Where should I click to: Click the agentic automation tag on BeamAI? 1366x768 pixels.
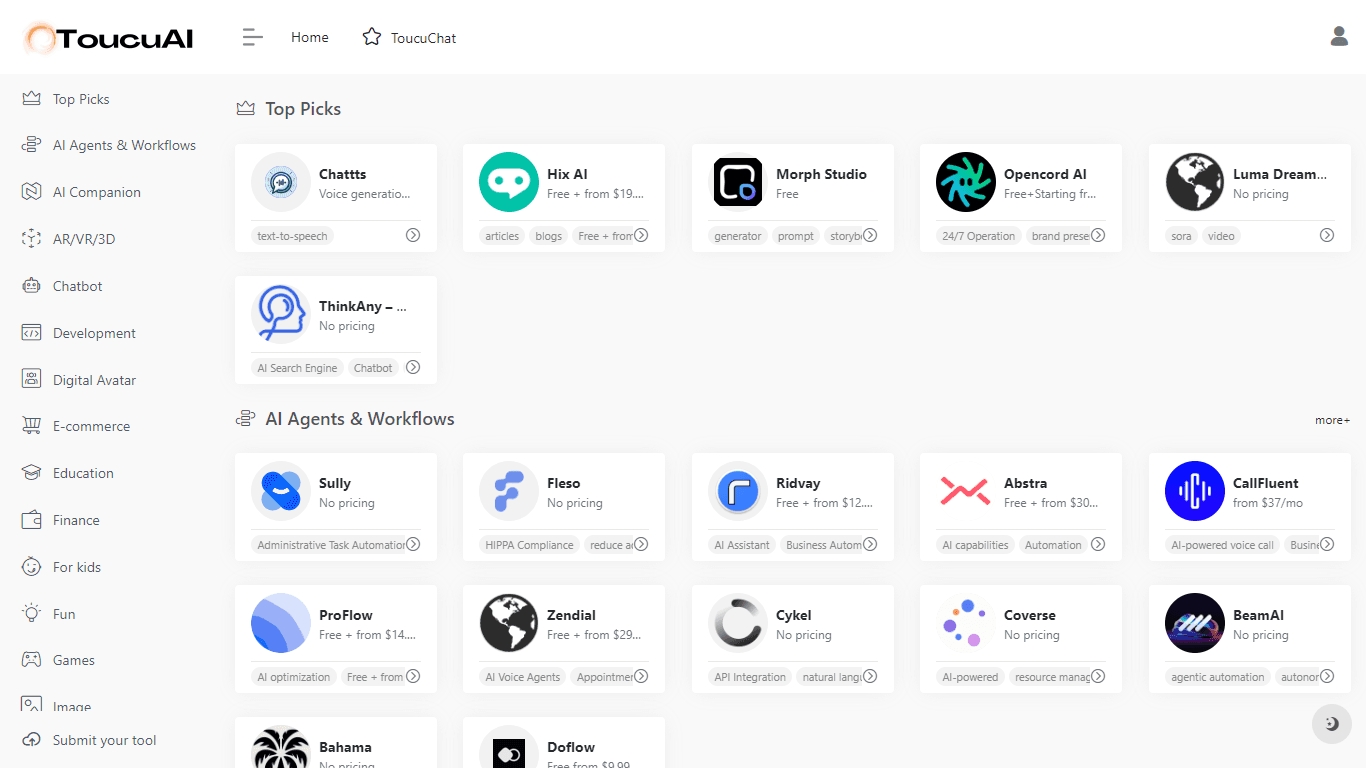[x=1218, y=677]
